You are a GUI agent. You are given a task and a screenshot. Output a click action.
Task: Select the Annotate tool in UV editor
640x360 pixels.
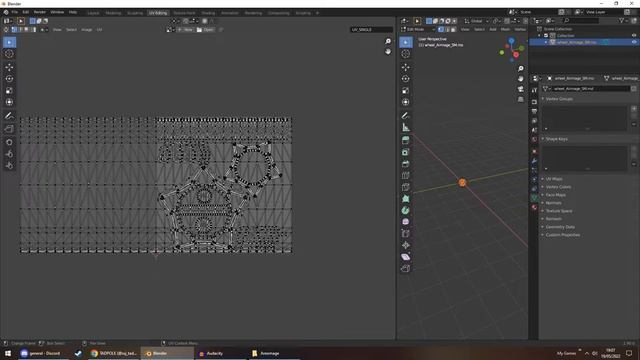[x=9, y=116]
